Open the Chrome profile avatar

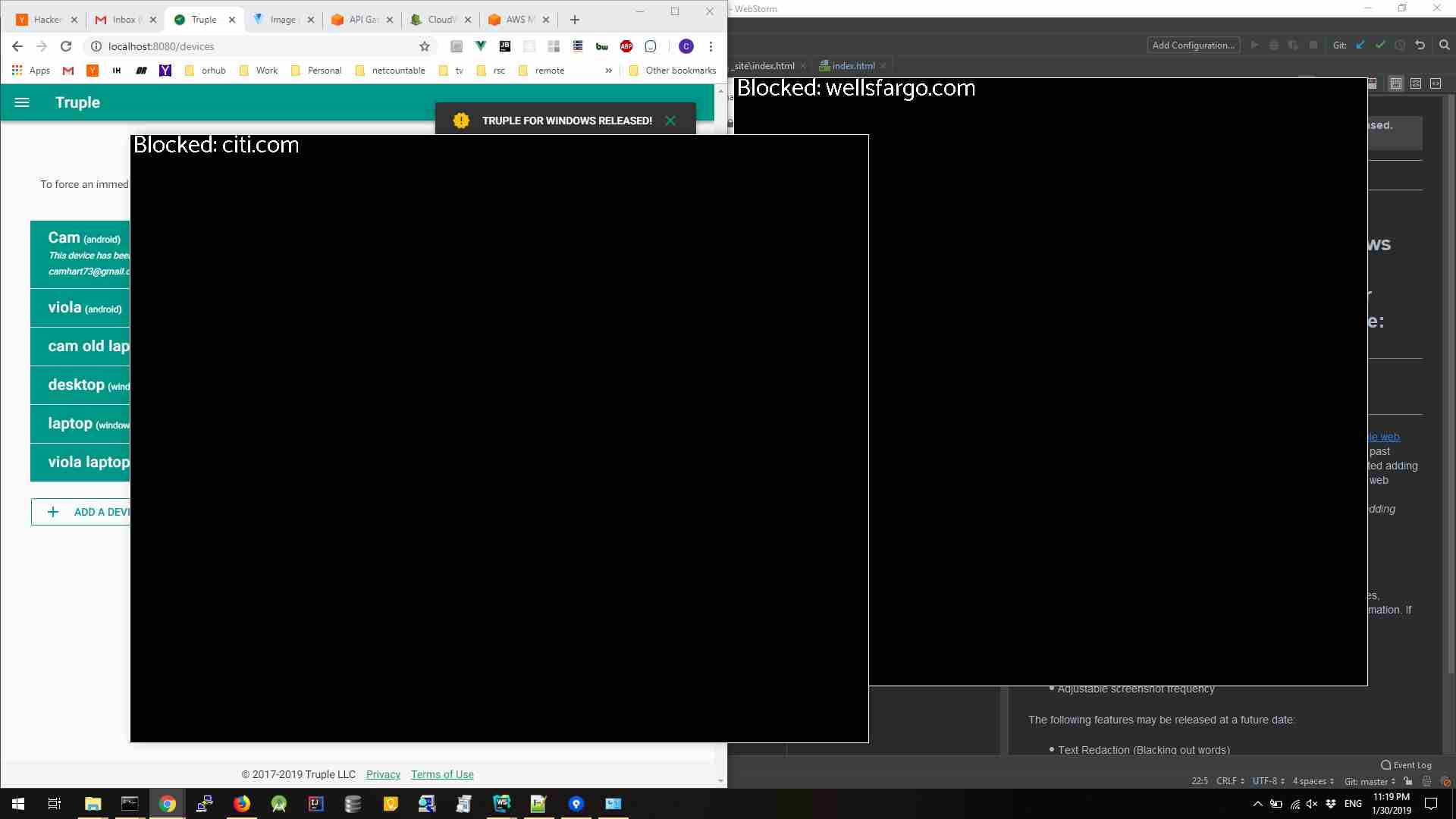coord(686,46)
